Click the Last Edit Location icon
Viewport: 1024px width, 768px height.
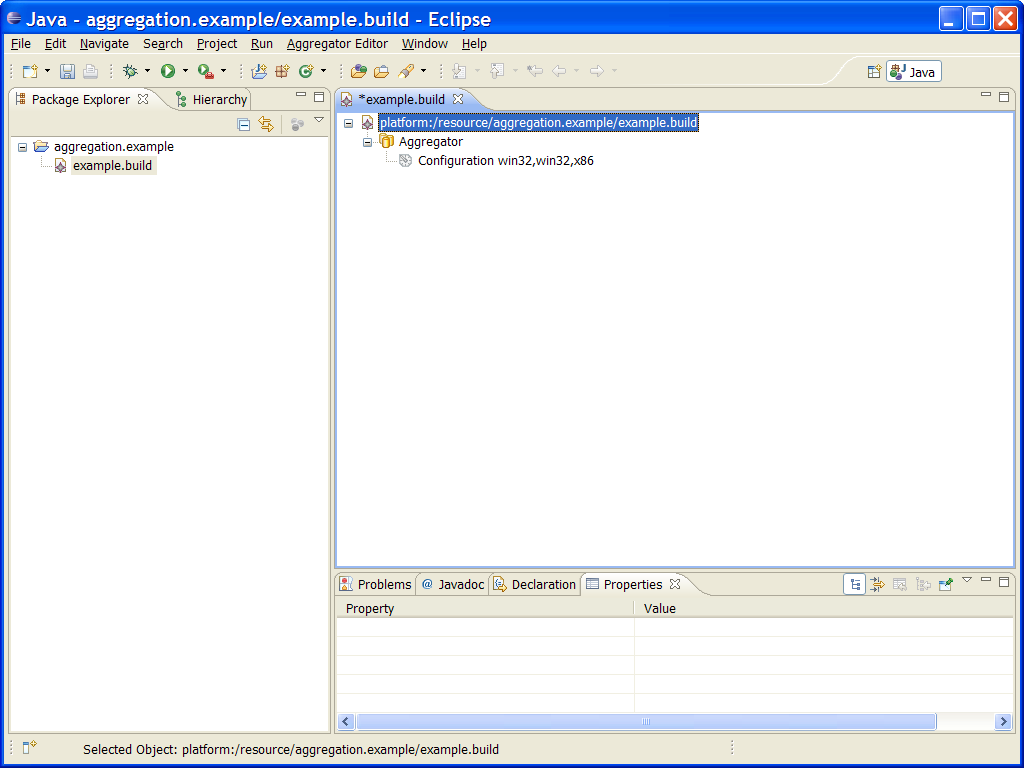(535, 71)
